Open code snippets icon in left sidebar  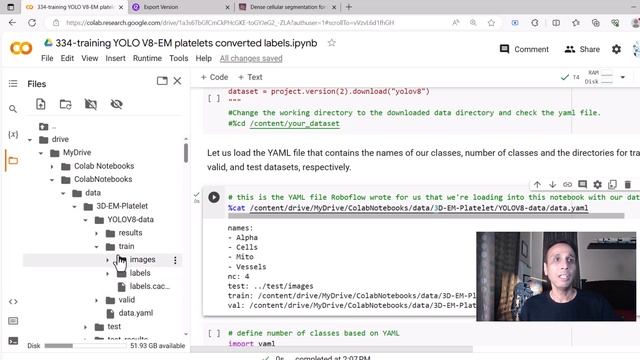click(13, 302)
